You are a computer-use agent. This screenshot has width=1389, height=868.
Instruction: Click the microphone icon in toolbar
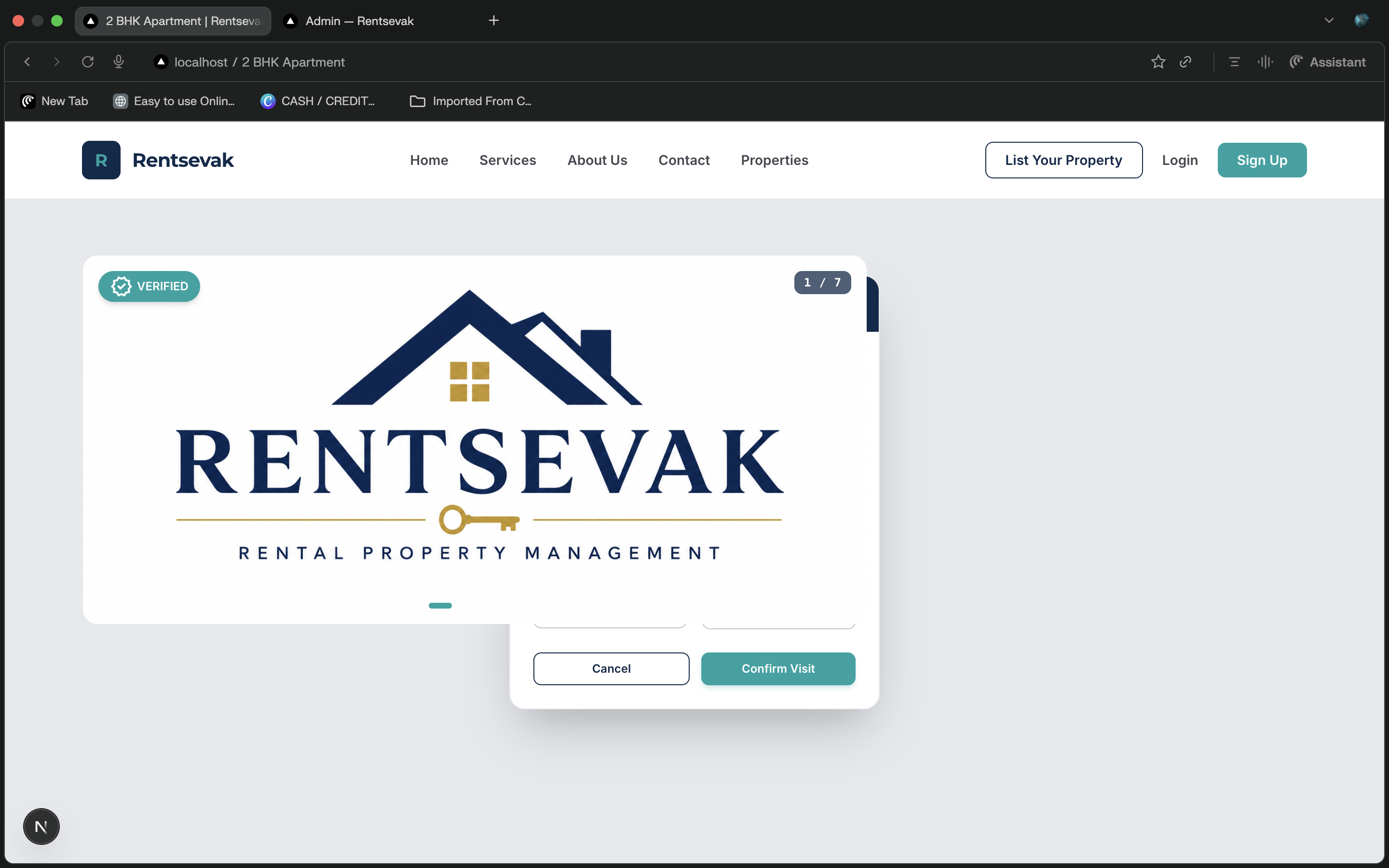tap(119, 62)
